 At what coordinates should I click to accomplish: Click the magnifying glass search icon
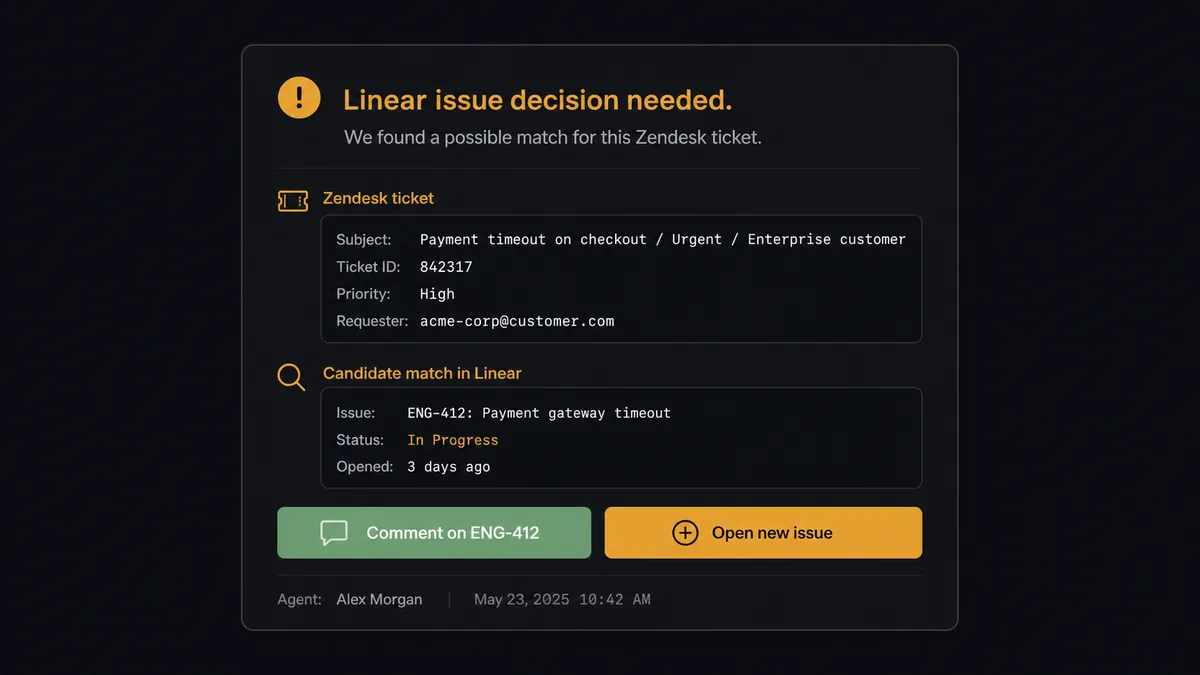pyautogui.click(x=291, y=377)
